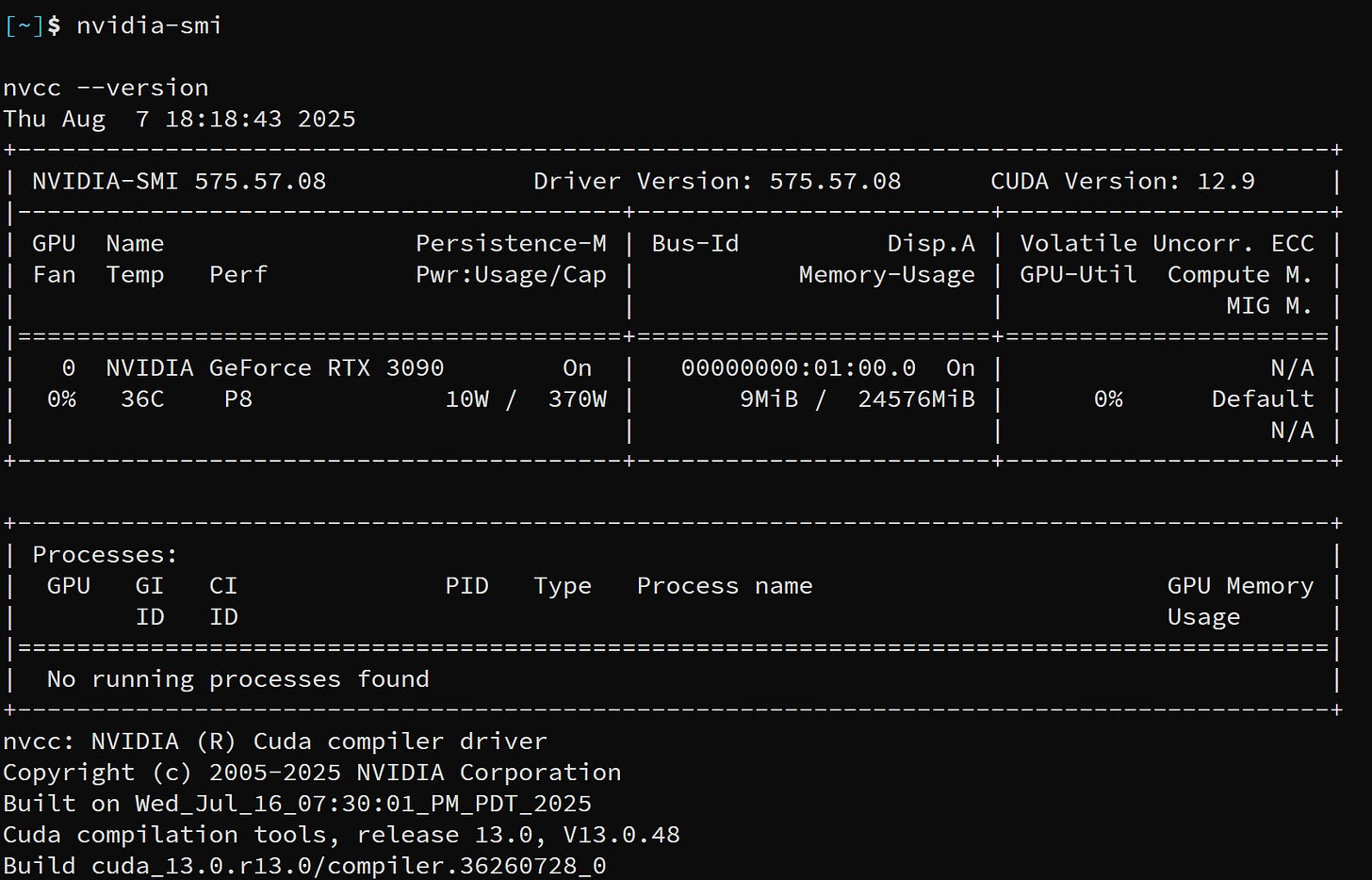This screenshot has height=880, width=1372.
Task: Click the memory used value '9MiB'
Action: 769,399
